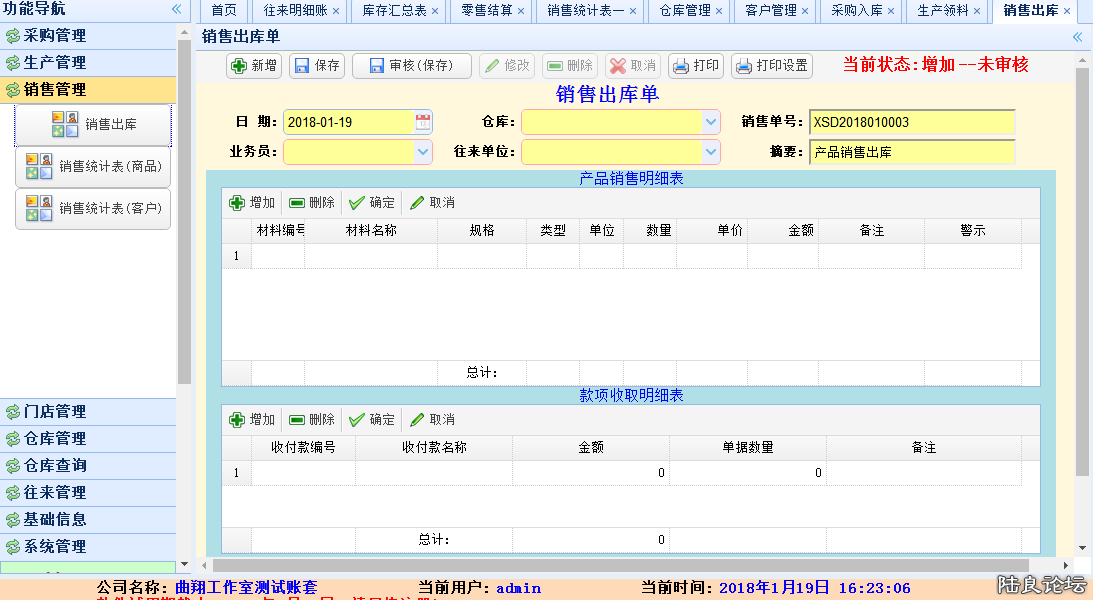Switch to the 首页 tab

coord(225,11)
